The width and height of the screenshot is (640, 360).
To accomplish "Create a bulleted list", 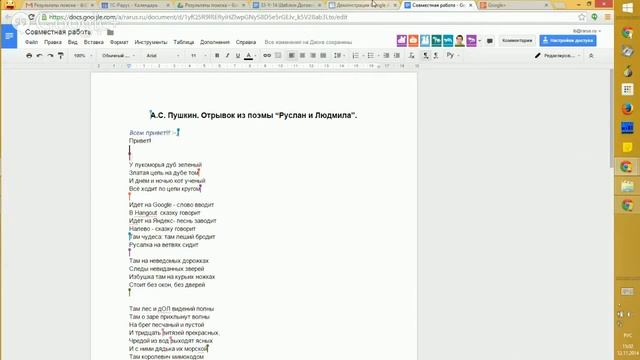I will point(371,56).
